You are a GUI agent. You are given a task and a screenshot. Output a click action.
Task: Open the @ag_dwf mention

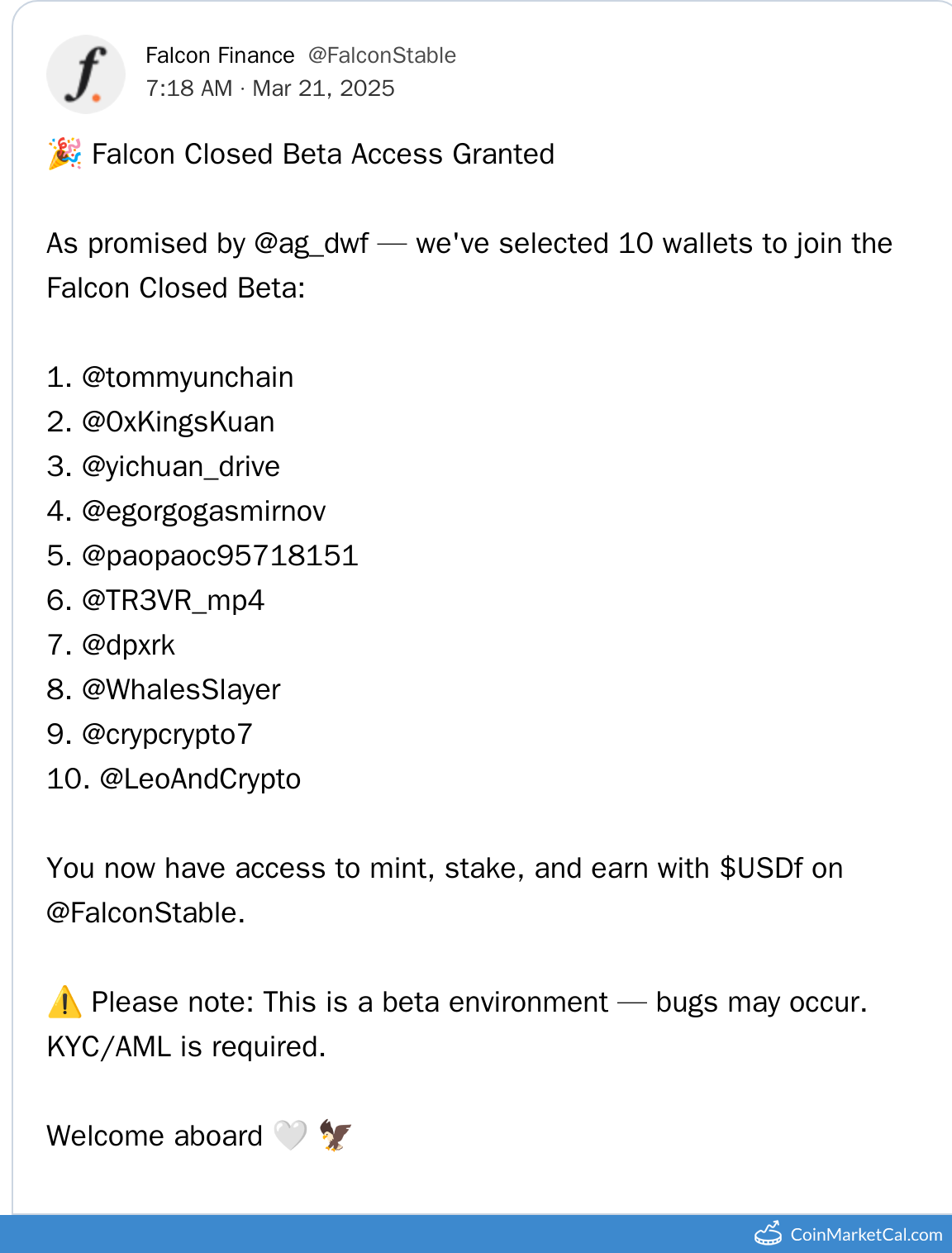click(x=312, y=244)
